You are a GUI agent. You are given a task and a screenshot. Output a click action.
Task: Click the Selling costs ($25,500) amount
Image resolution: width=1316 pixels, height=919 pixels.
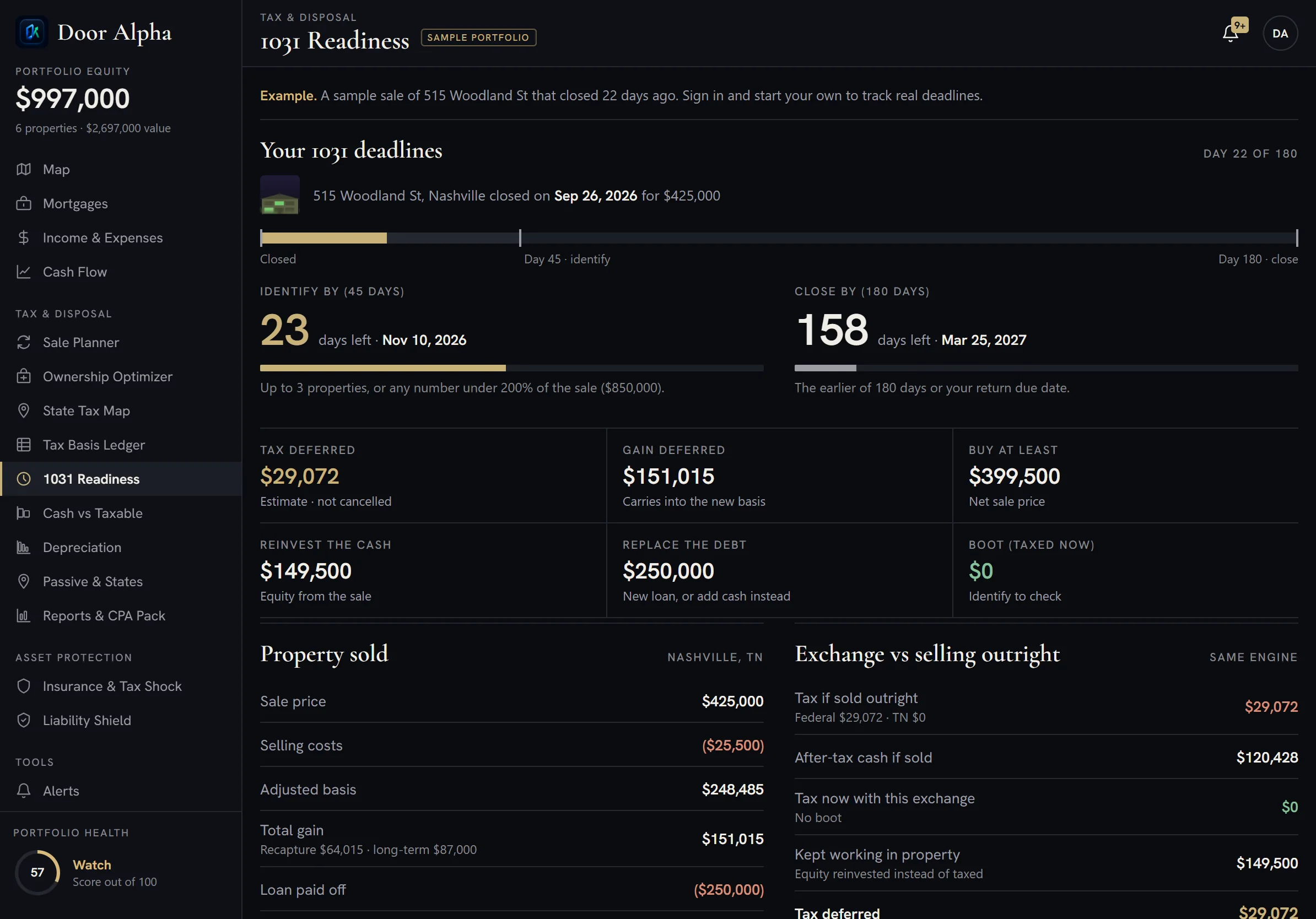(732, 745)
